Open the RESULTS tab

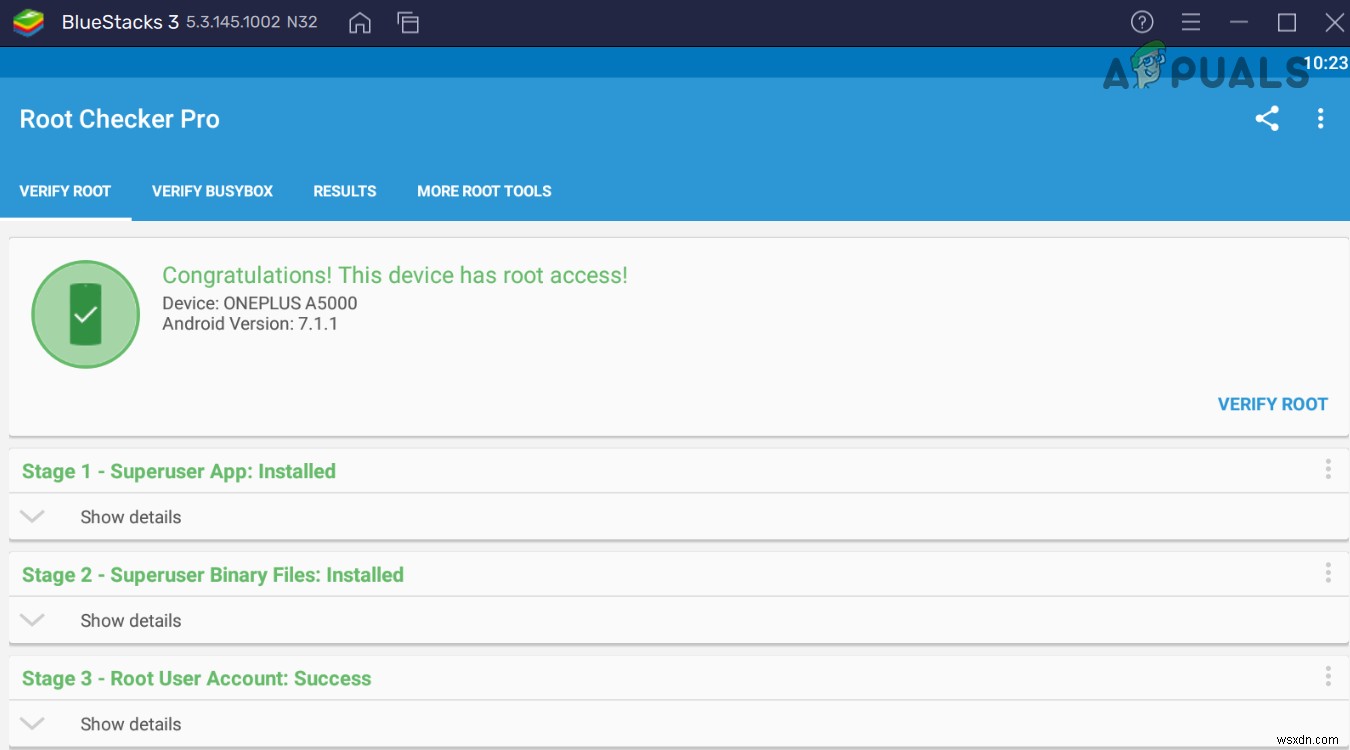344,191
